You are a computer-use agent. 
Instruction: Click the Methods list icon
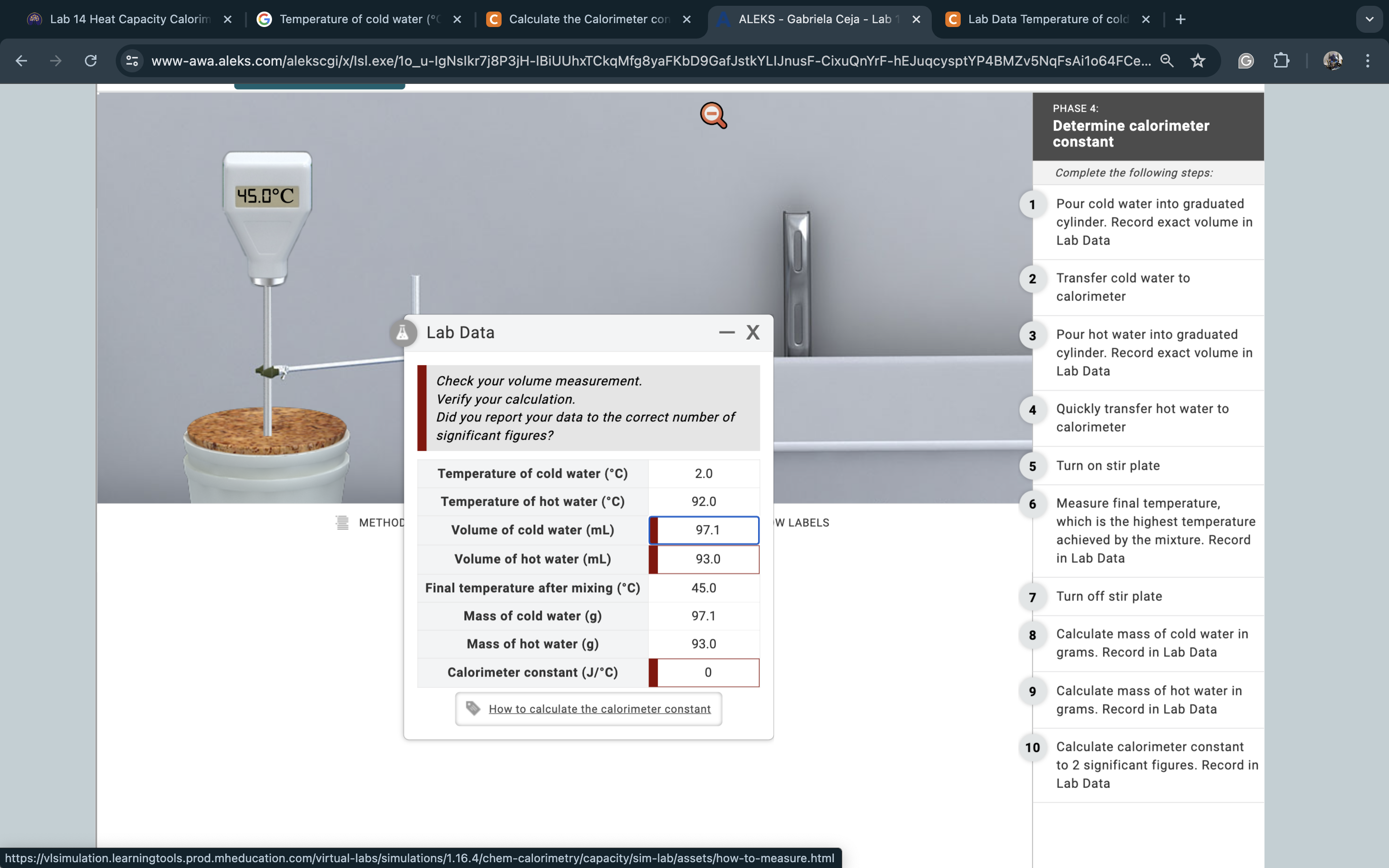(342, 522)
